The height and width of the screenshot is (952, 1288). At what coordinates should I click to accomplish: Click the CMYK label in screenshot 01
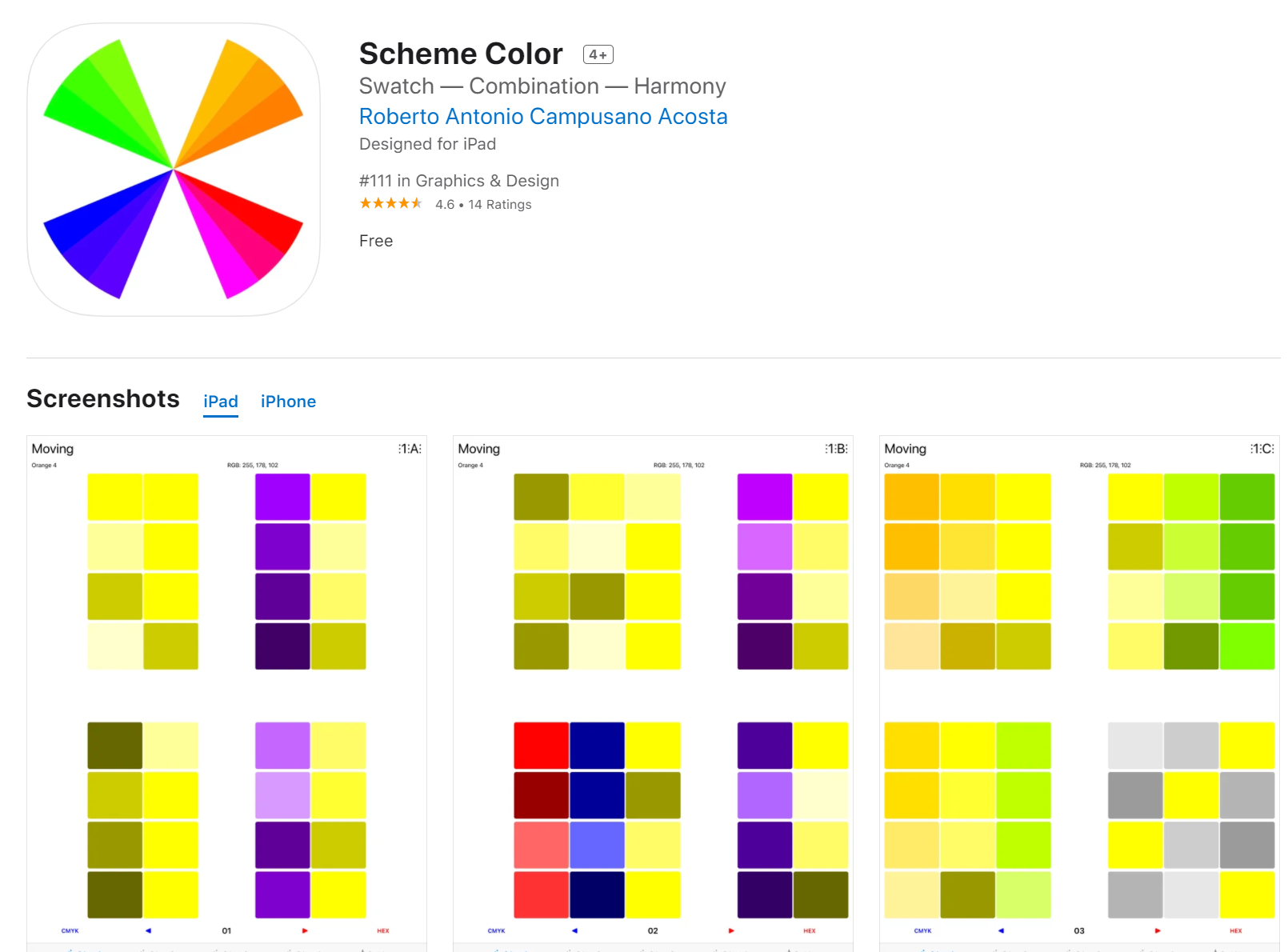[70, 930]
